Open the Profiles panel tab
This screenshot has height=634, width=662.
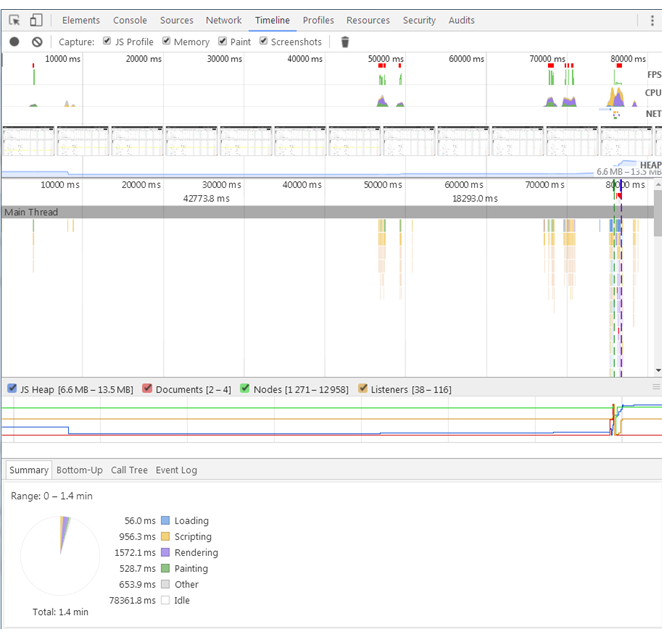318,20
